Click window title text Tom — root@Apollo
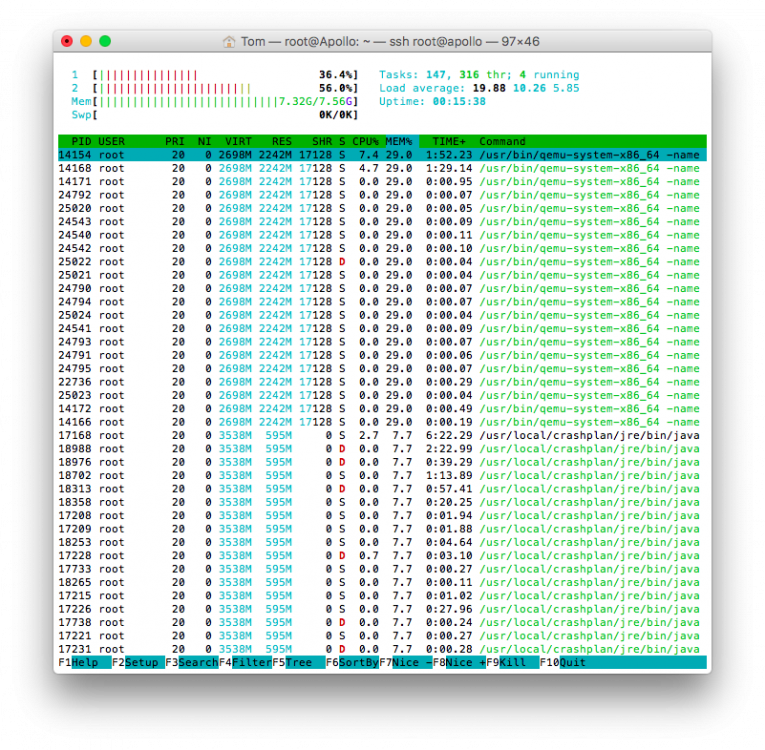This screenshot has width=765, height=750. click(x=299, y=41)
